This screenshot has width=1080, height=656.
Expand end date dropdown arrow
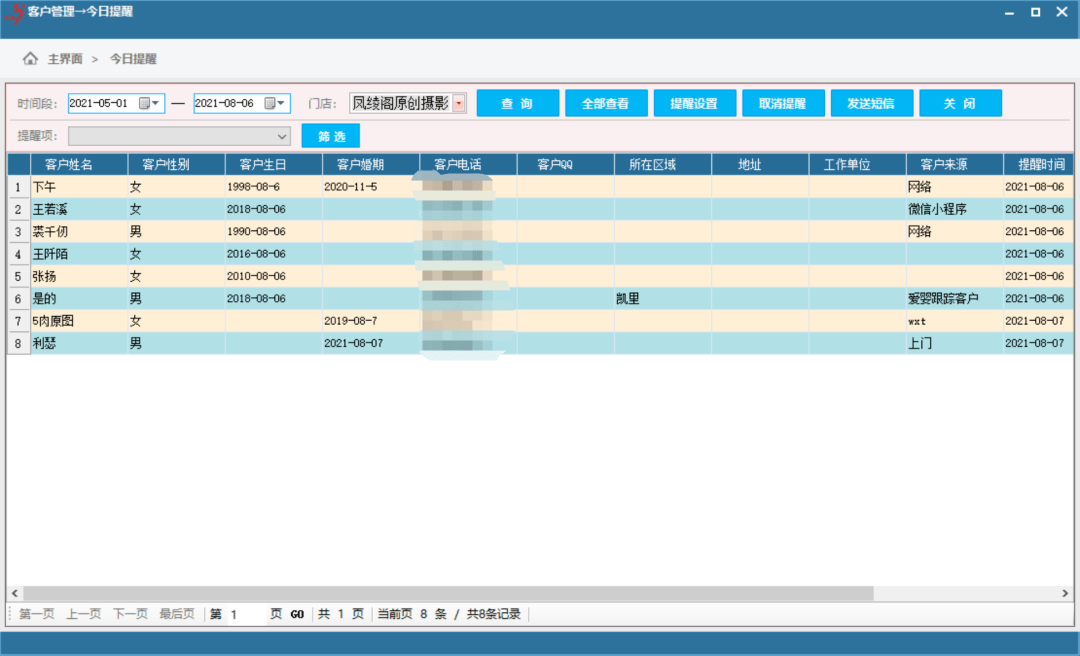pos(281,103)
